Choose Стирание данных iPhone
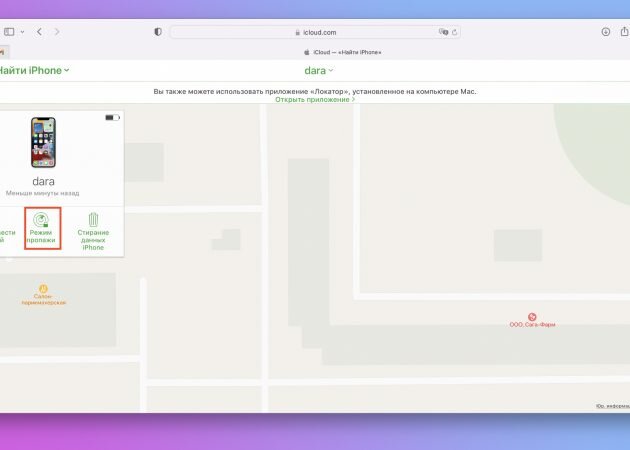The width and height of the screenshot is (630, 450). coord(93,232)
